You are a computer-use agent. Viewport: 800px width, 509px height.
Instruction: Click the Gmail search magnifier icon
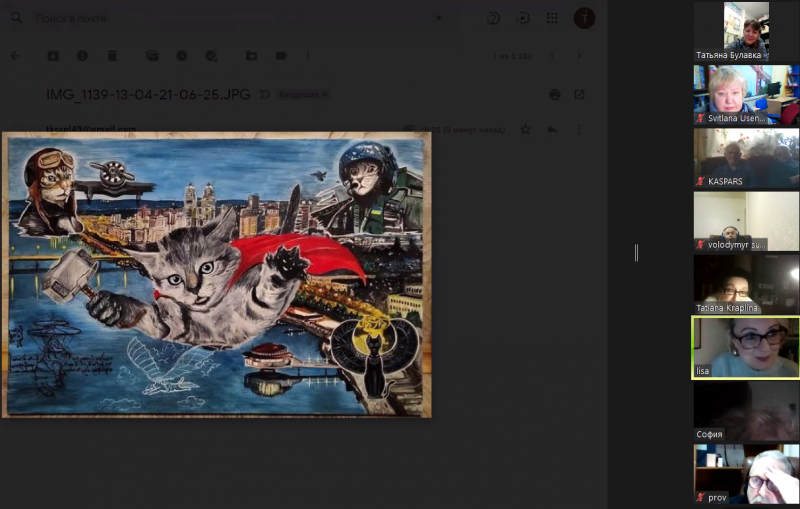[x=17, y=18]
